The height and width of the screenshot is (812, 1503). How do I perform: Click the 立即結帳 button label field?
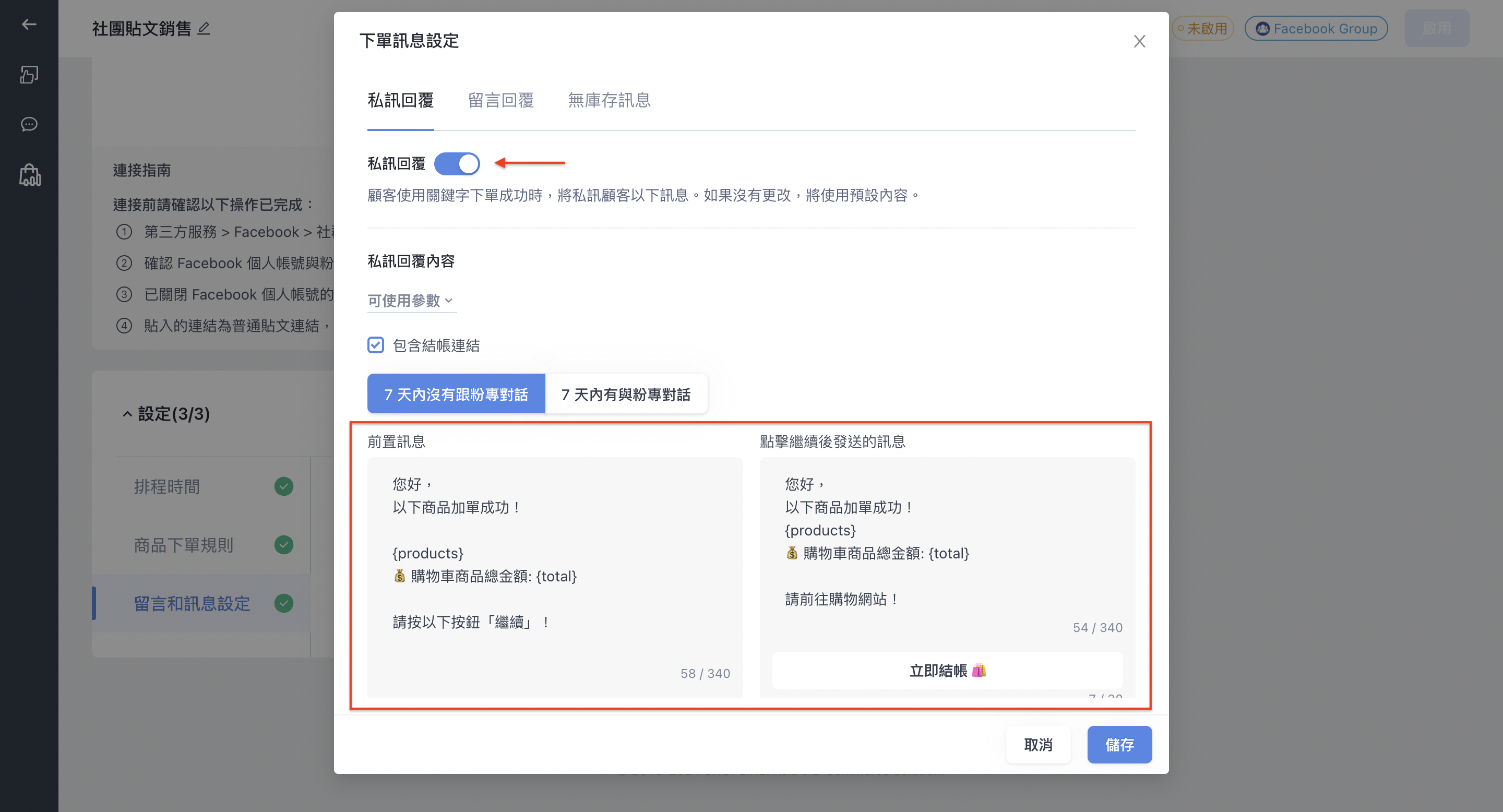pos(947,670)
